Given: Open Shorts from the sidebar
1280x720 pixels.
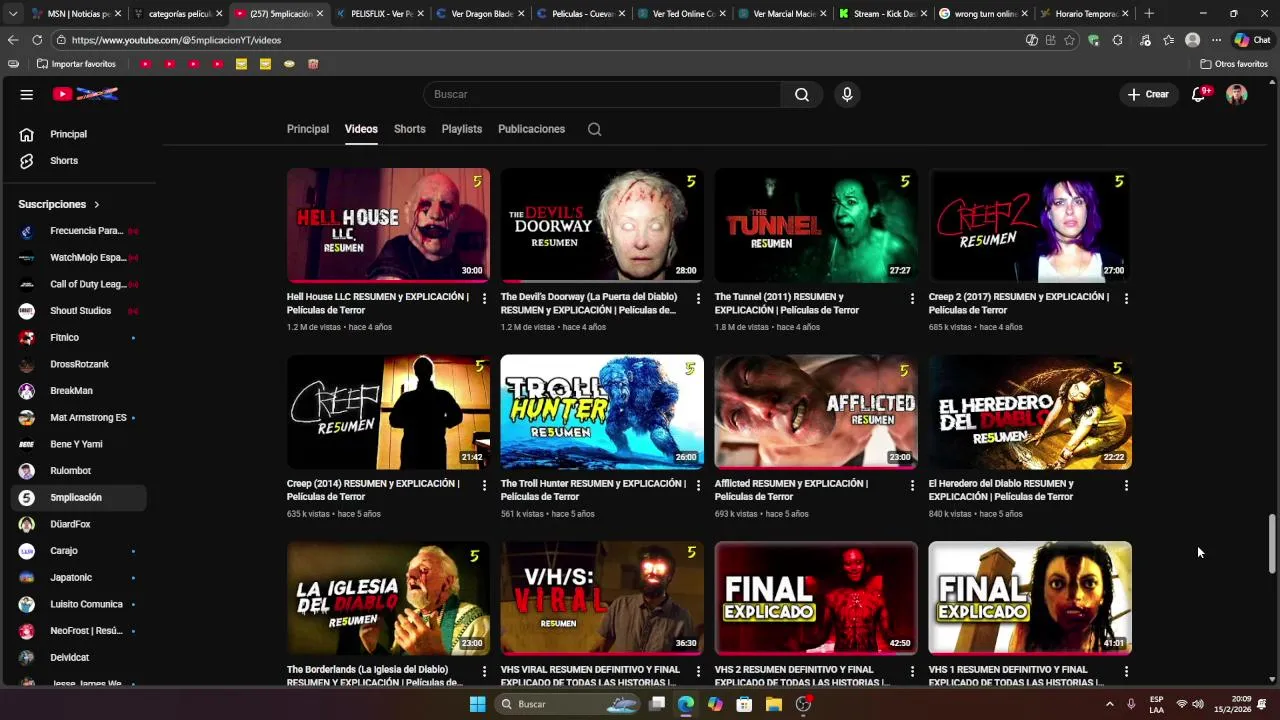Looking at the screenshot, I should tap(78, 161).
